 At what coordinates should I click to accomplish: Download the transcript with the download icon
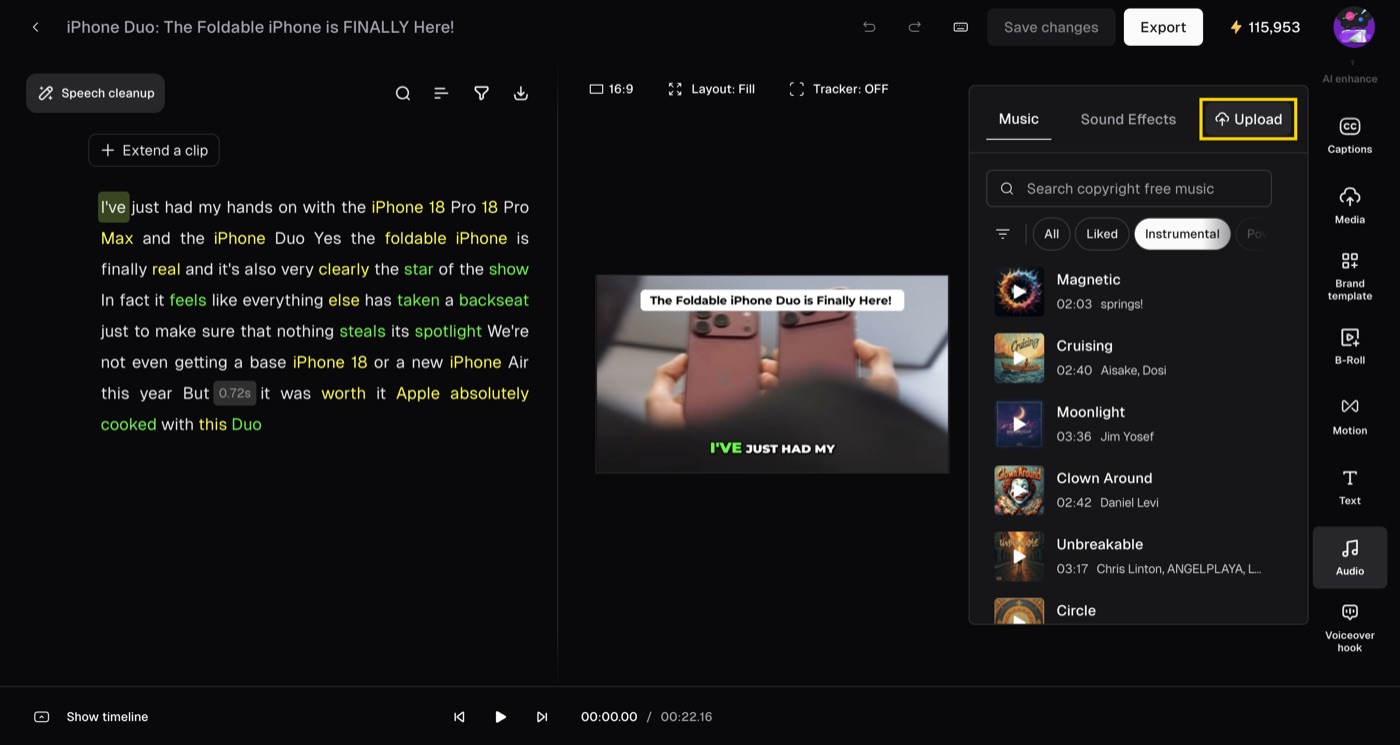tap(520, 93)
